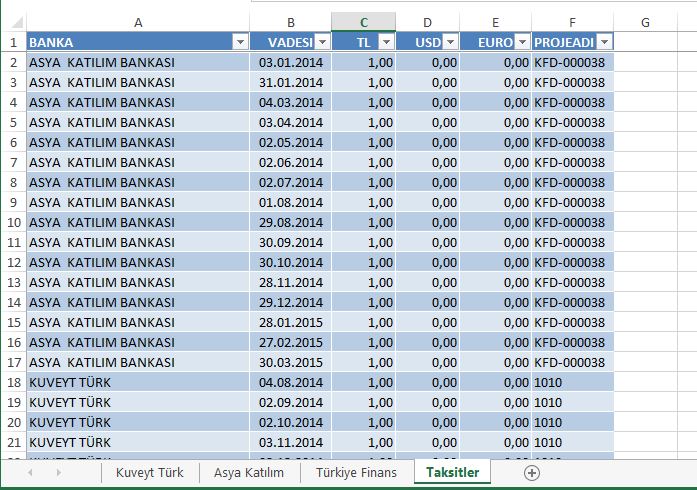Click date cell 28.01.2015
697x490 pixels.
point(291,322)
